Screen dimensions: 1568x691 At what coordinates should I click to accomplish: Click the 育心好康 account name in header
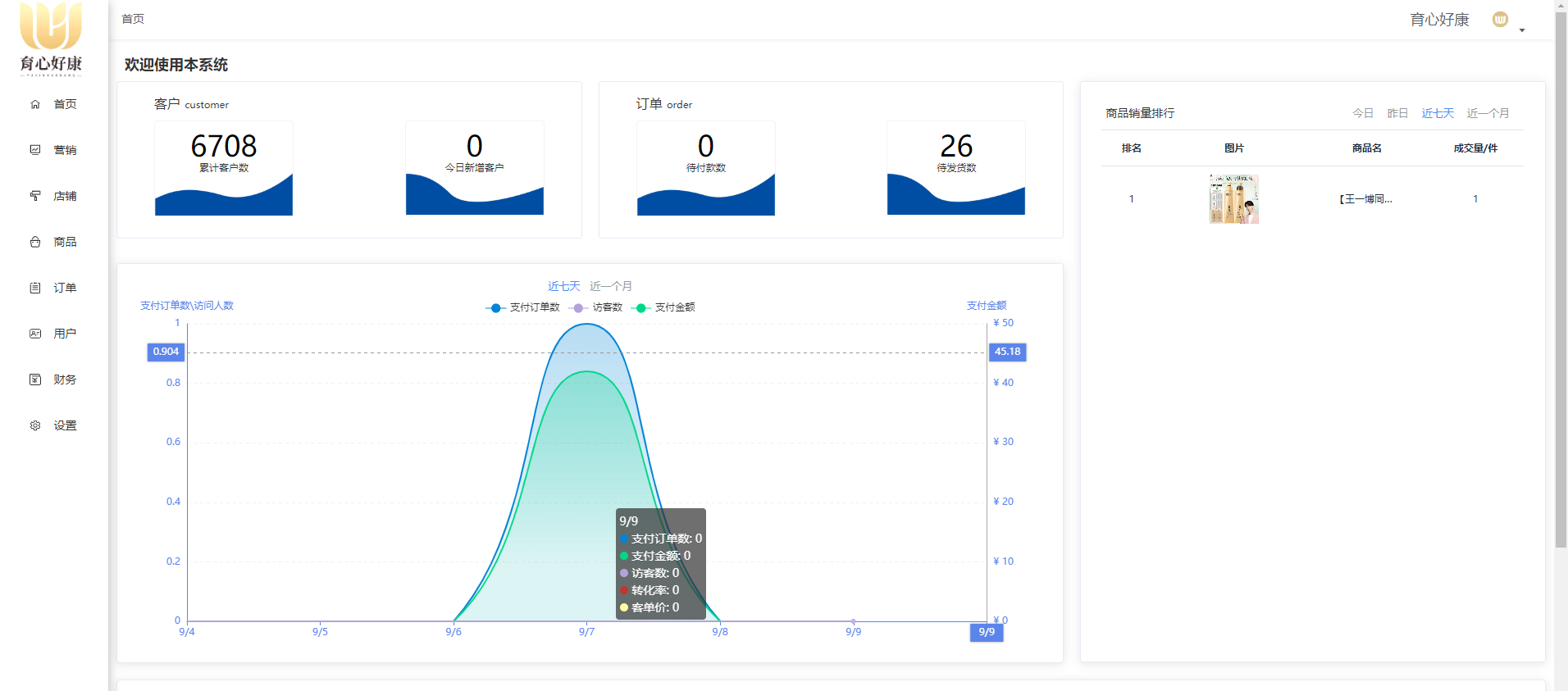1439,20
